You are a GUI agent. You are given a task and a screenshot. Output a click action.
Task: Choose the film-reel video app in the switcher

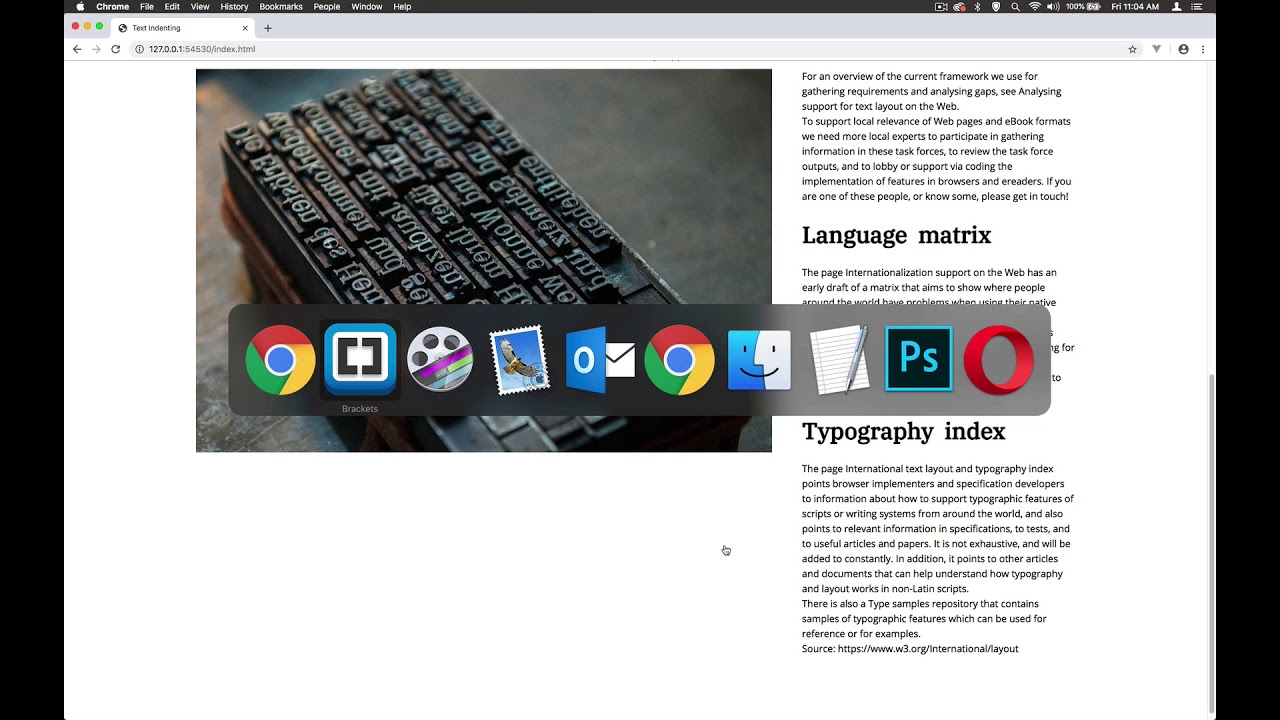pyautogui.click(x=440, y=359)
